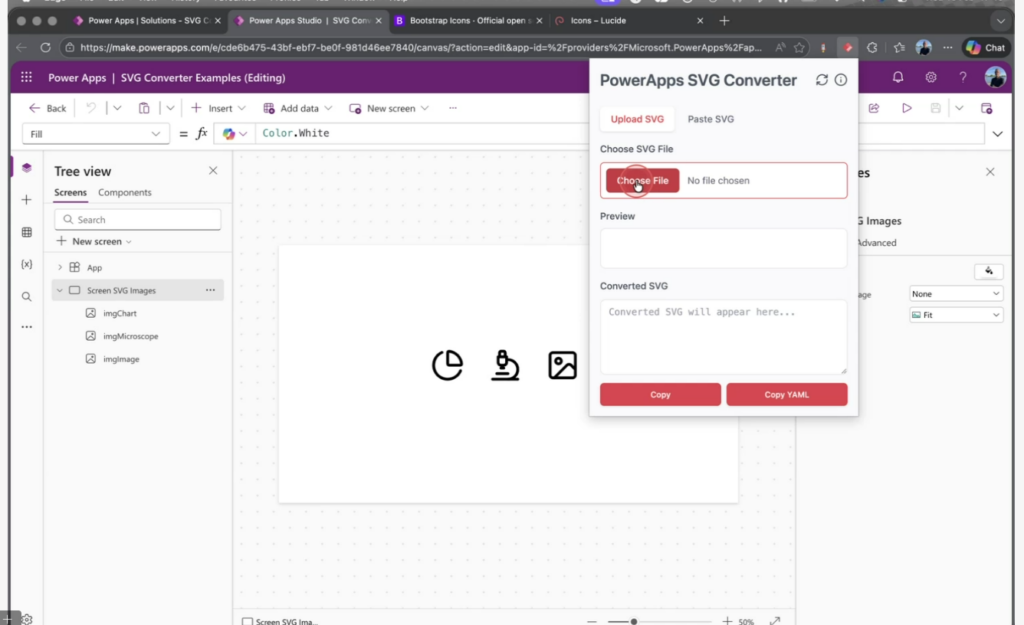Collapse the Screen SVG Images node
Screen dimensions: 1024x625
[59, 290]
